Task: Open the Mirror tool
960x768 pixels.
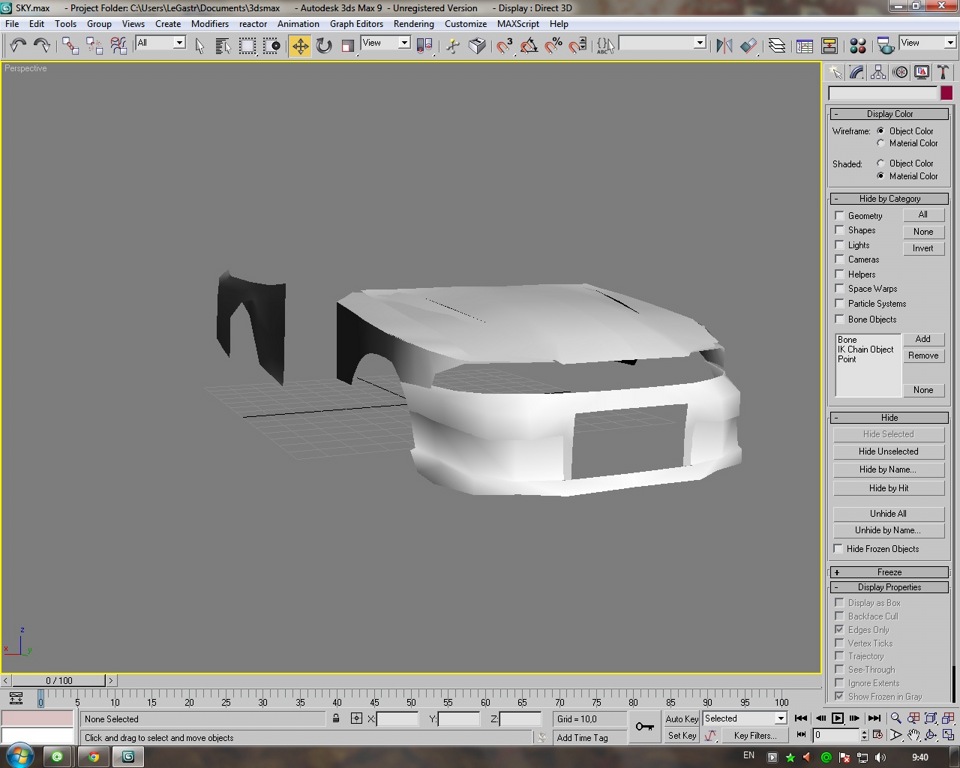Action: click(723, 45)
